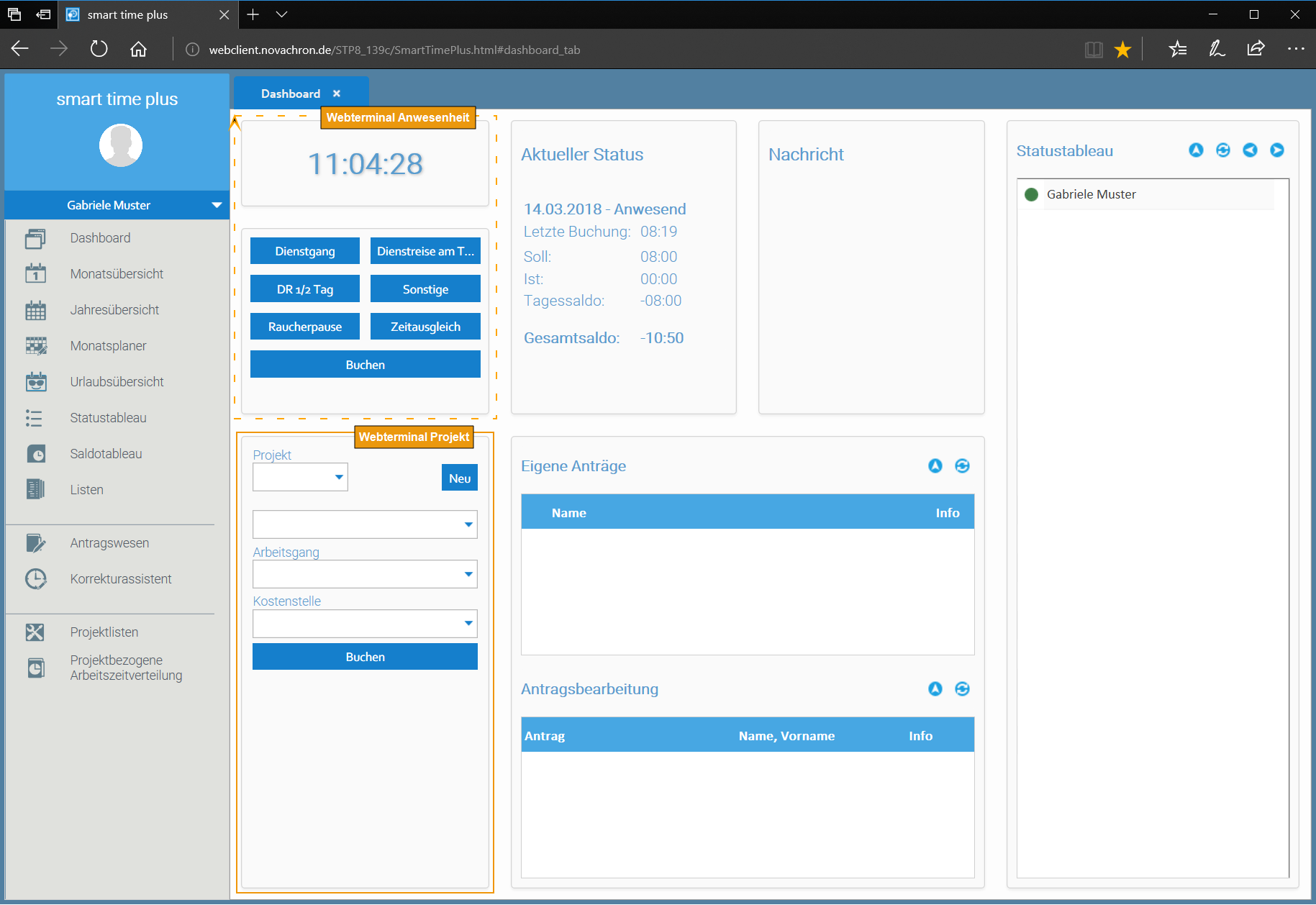This screenshot has height=905, width=1316.
Task: Click the Neu project button
Action: [460, 478]
